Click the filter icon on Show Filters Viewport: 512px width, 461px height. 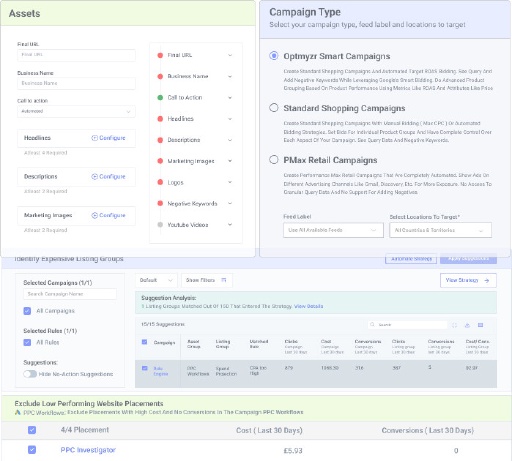coord(224,280)
